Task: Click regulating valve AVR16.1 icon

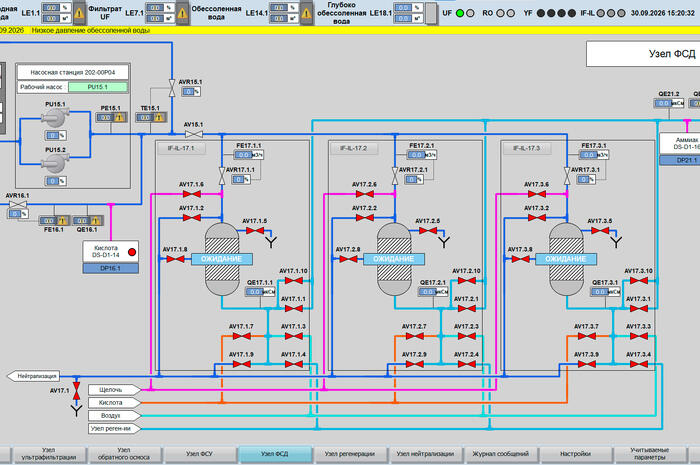Action: [x=18, y=204]
